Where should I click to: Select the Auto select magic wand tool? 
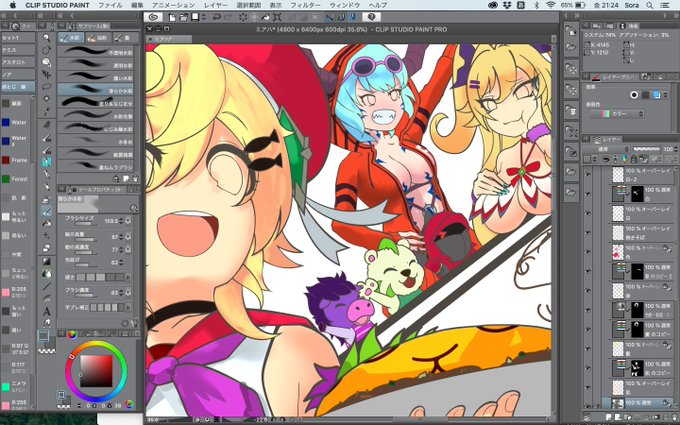(x=46, y=99)
